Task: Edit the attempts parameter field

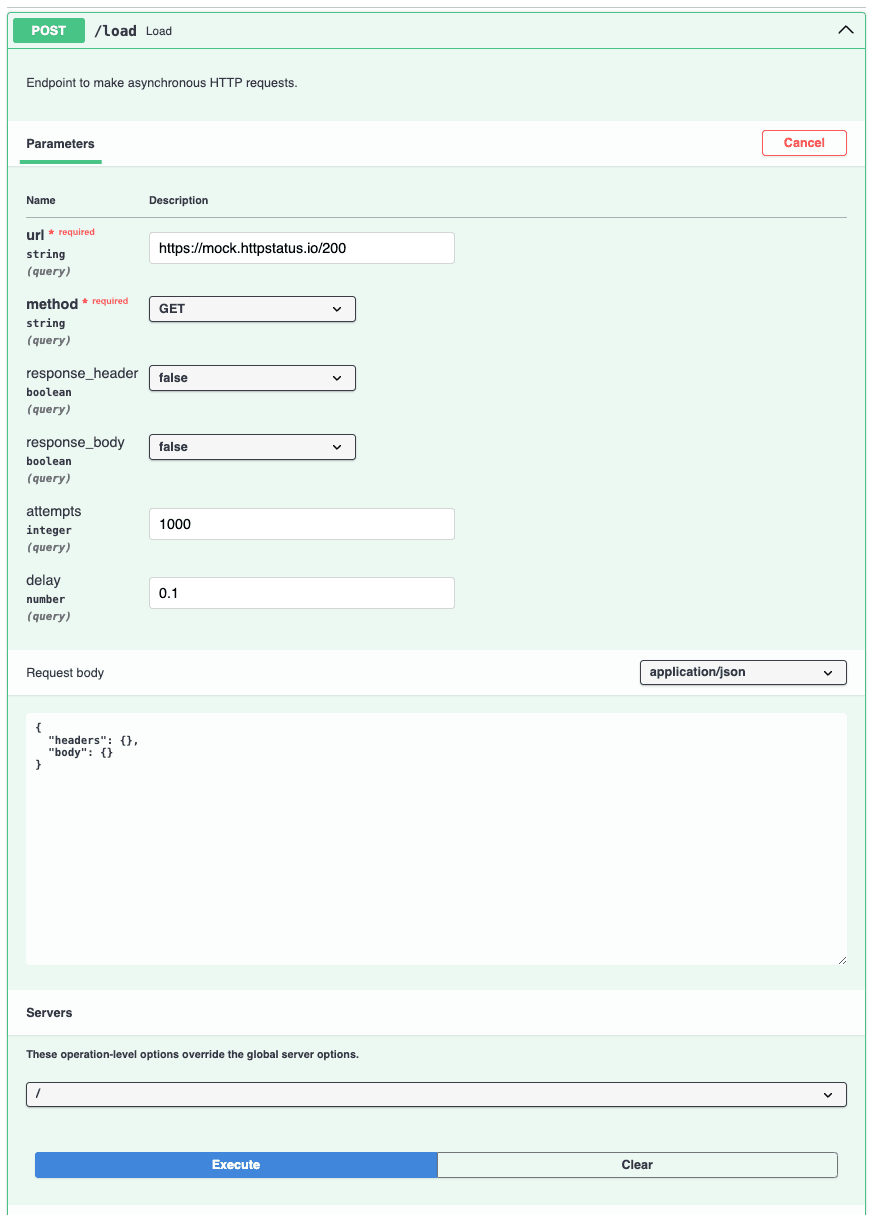Action: (301, 523)
